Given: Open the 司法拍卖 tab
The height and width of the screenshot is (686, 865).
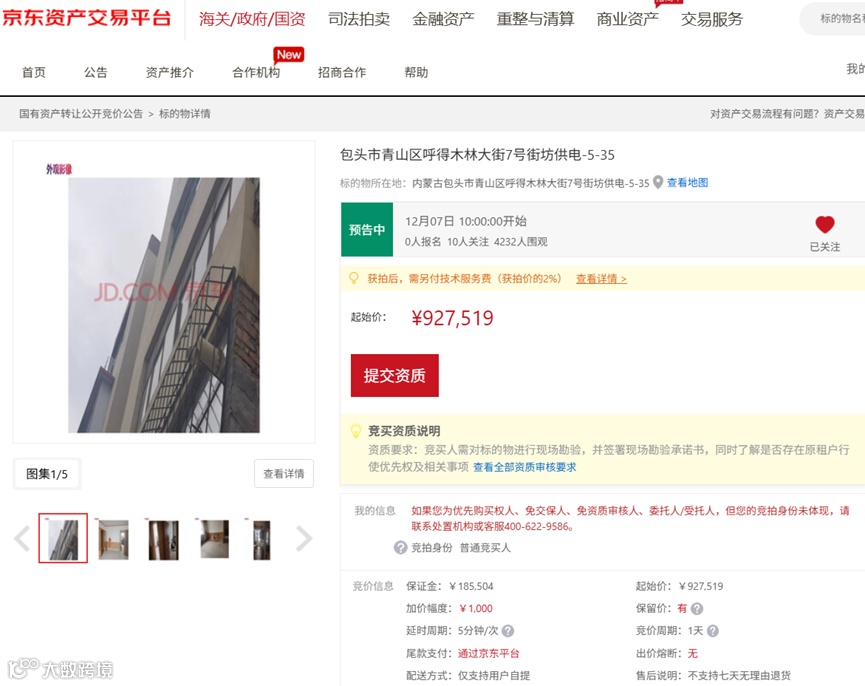Looking at the screenshot, I should 359,19.
